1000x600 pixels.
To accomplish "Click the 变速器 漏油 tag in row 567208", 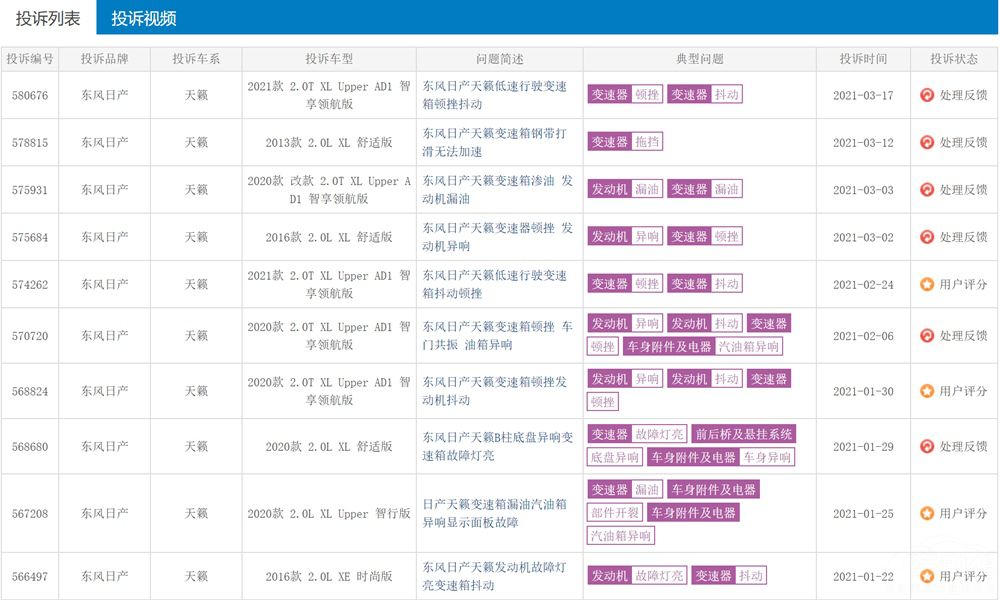I will 625,490.
